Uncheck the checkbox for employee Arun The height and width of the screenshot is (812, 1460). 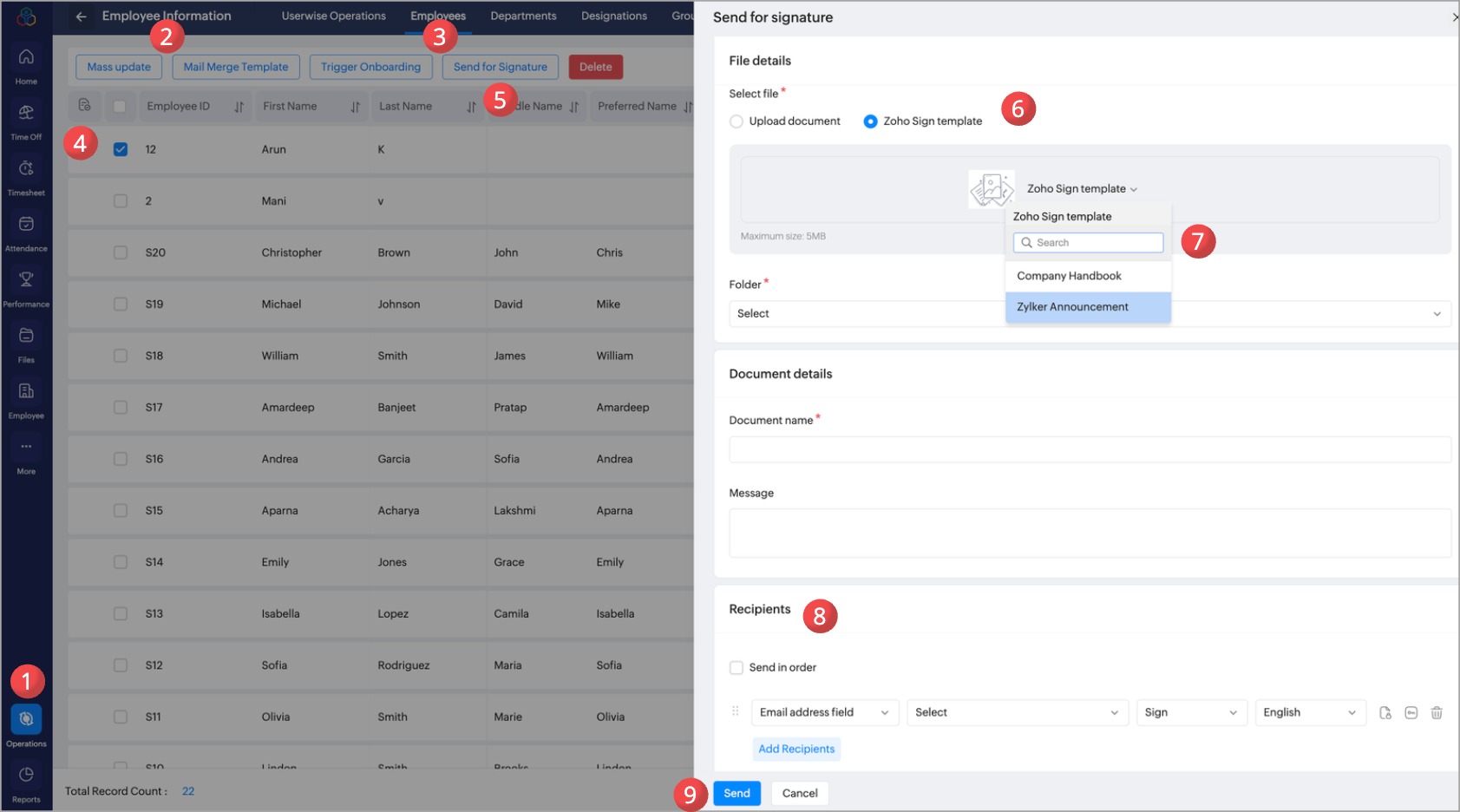click(121, 149)
